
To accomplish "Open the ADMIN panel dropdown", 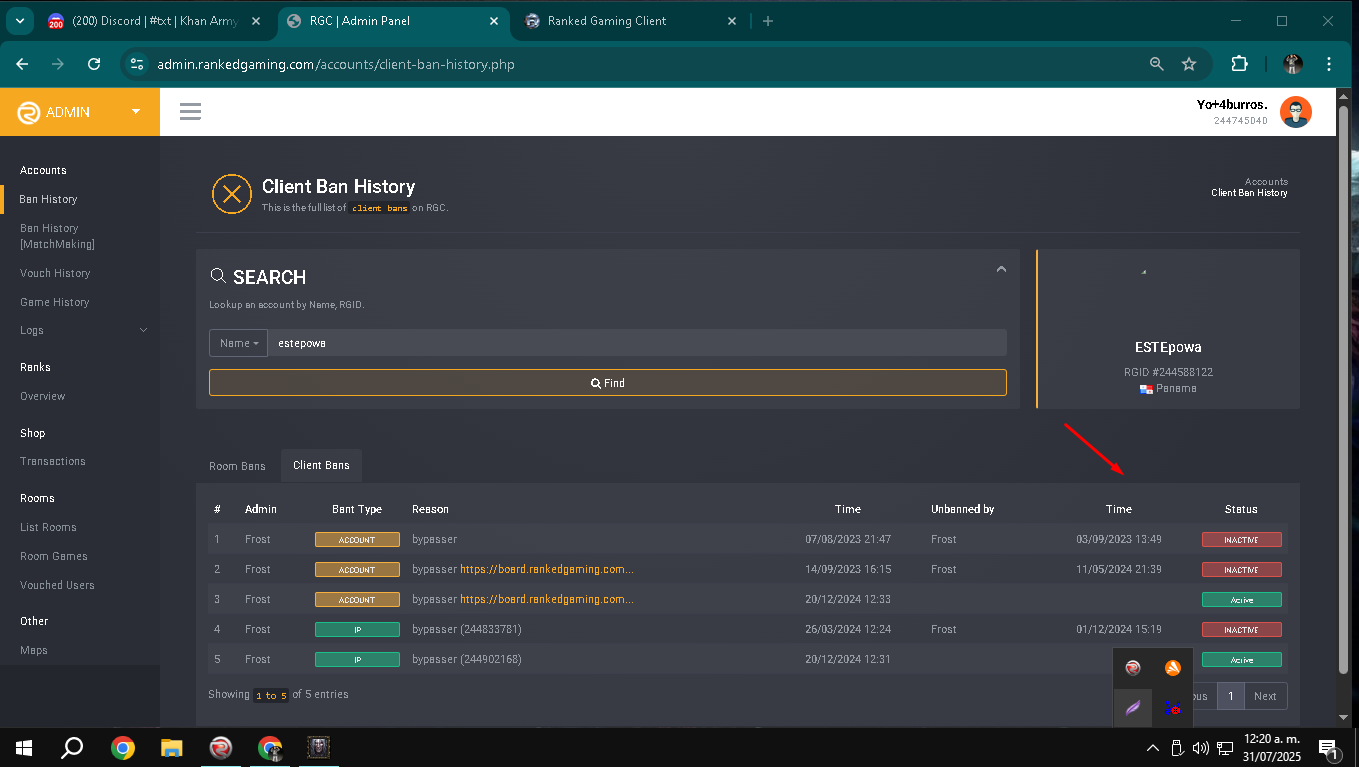I will point(80,111).
